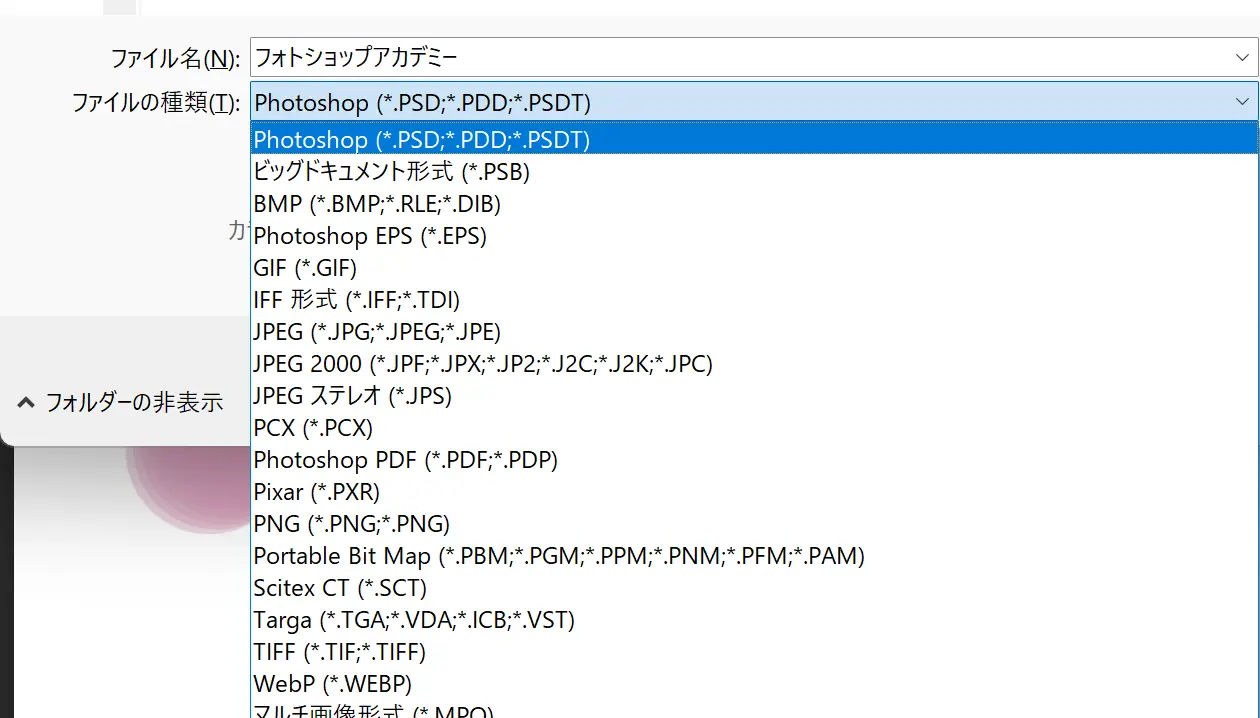Choose TIFF (*.TIF;*.TIFF) file type
This screenshot has width=1260, height=718.
754,651
